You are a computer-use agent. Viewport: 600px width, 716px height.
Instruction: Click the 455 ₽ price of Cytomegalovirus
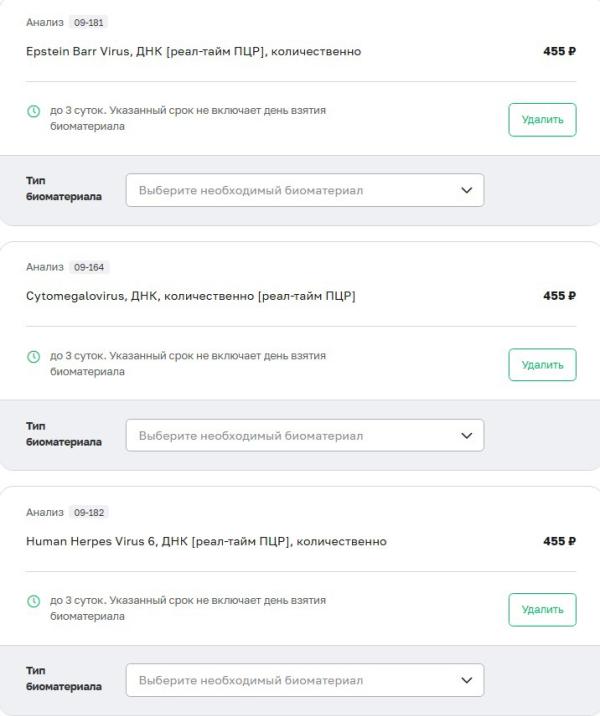click(559, 296)
